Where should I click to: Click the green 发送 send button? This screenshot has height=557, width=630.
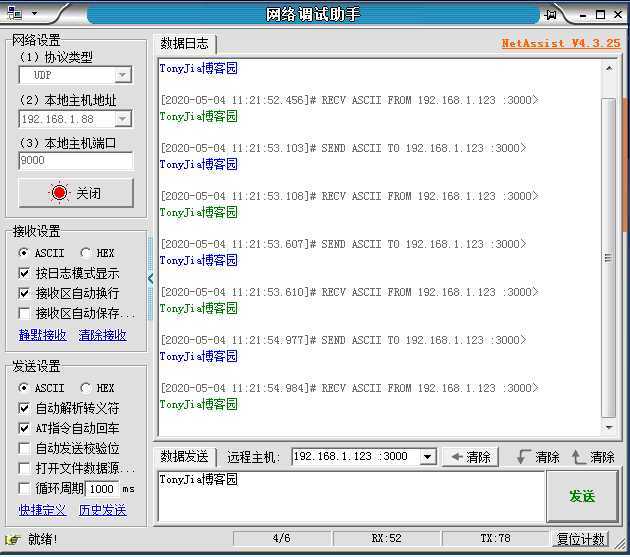coord(582,496)
